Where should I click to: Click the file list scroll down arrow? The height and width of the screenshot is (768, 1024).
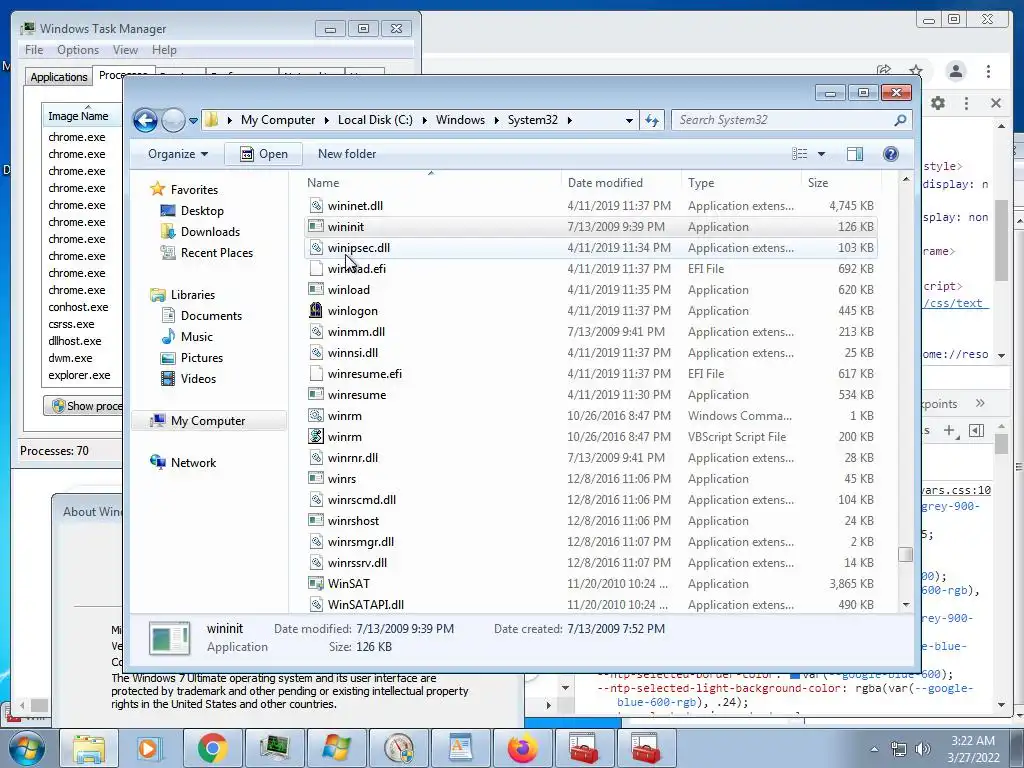coord(906,605)
